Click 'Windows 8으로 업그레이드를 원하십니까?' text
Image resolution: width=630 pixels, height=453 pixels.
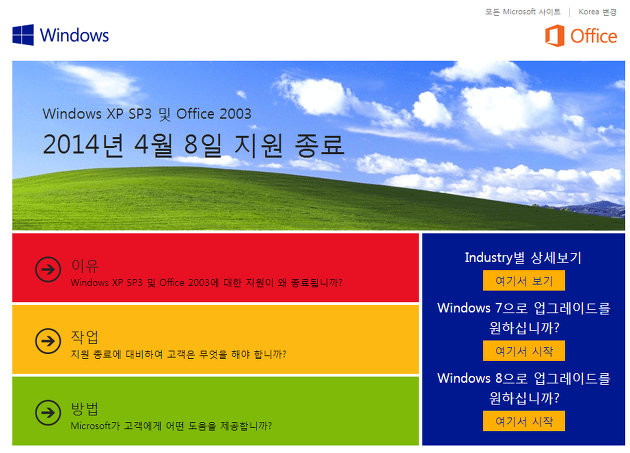[524, 388]
